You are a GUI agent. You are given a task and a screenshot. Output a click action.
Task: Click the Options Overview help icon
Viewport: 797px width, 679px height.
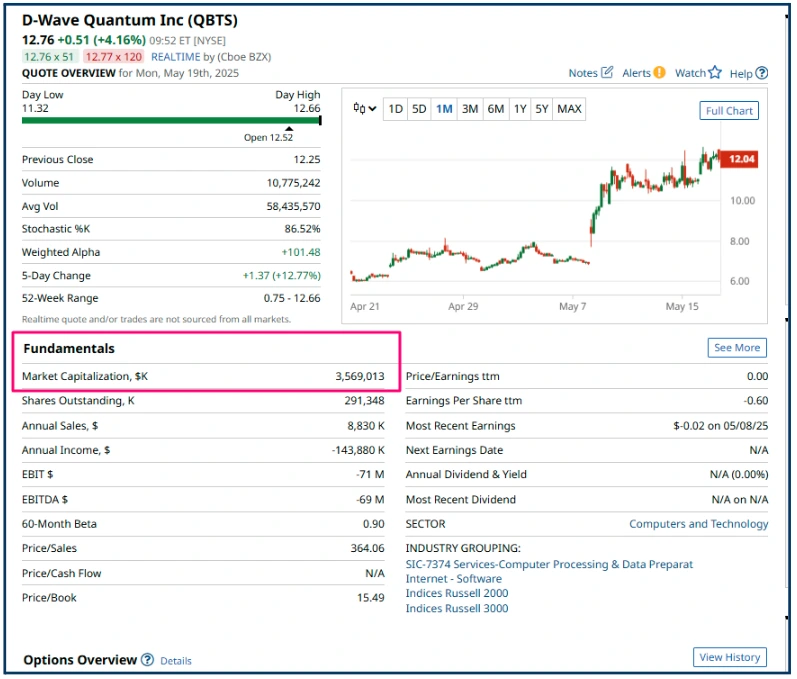click(148, 660)
